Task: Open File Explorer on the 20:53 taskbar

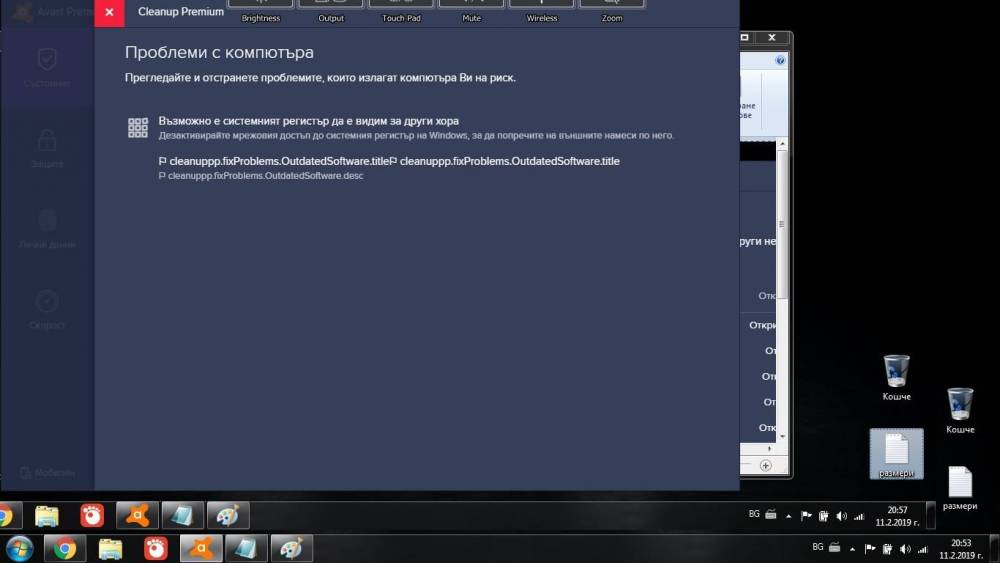Action: [110, 548]
